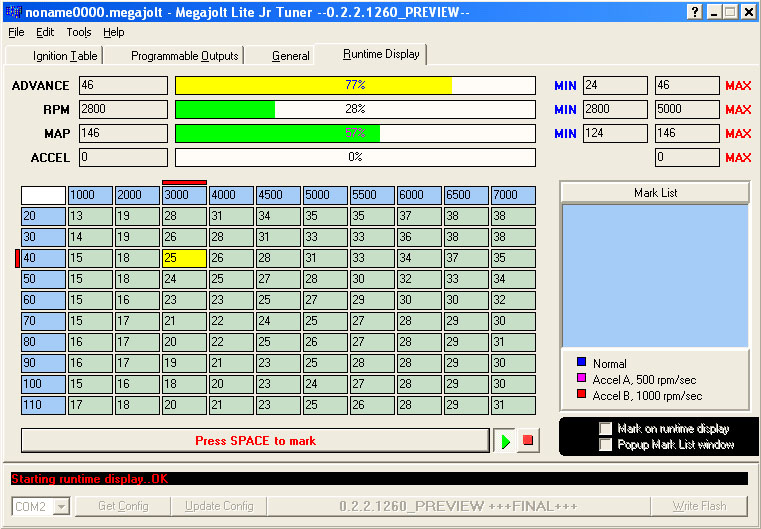The height and width of the screenshot is (529, 761).
Task: Click cell 27 at load 60, 5000 RPM
Action: click(x=325, y=300)
